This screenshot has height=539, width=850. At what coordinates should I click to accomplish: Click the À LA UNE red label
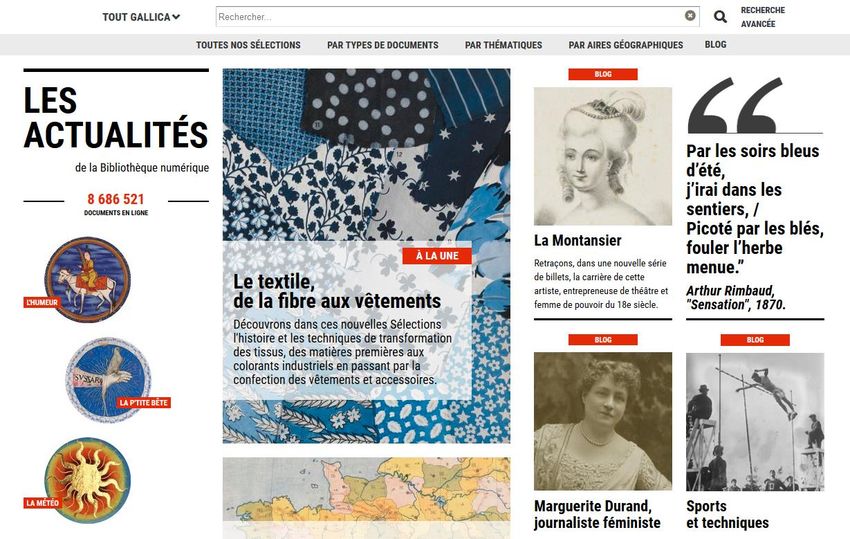click(x=437, y=256)
